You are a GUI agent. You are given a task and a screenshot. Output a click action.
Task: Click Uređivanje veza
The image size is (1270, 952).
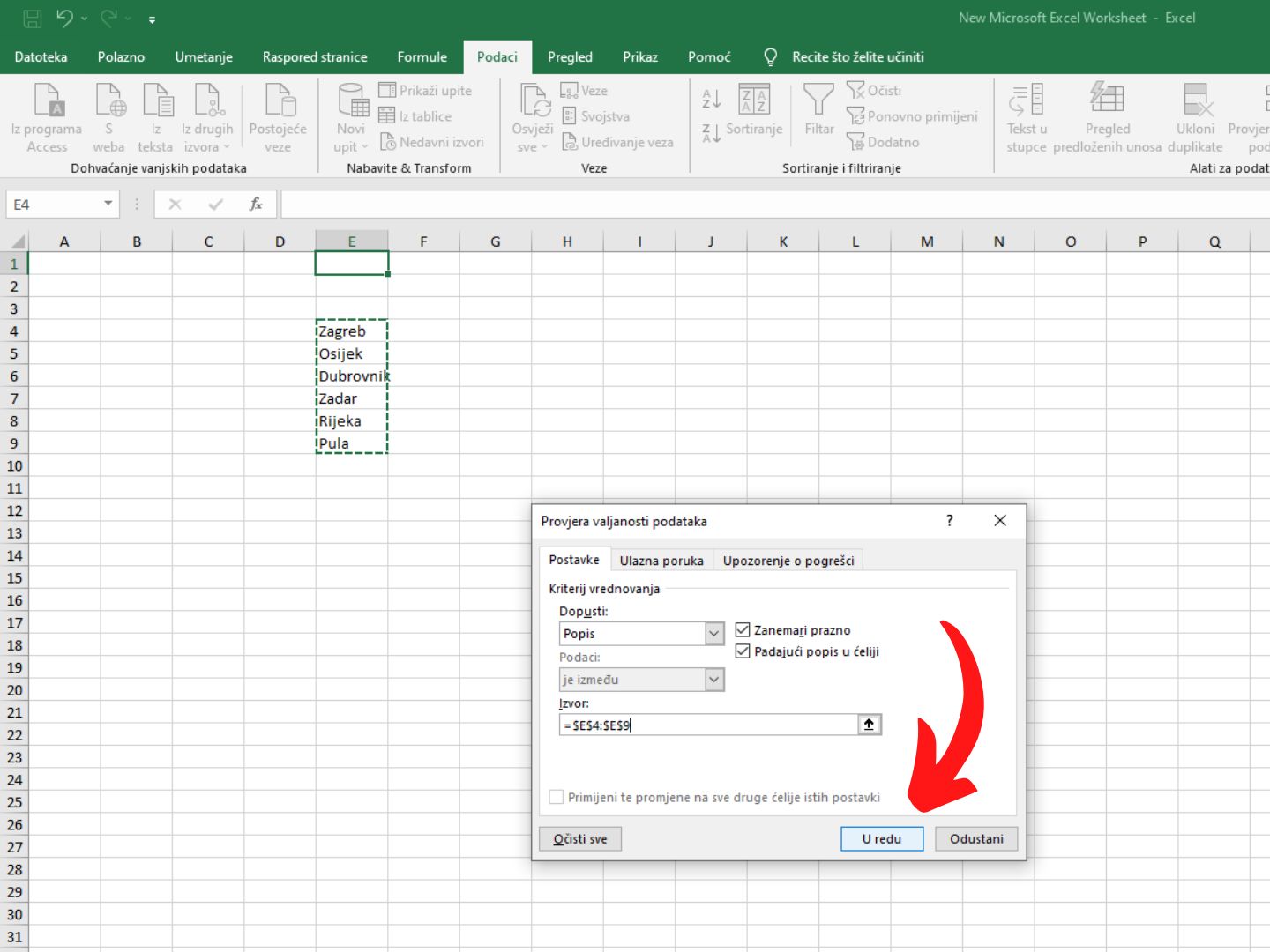pos(617,142)
